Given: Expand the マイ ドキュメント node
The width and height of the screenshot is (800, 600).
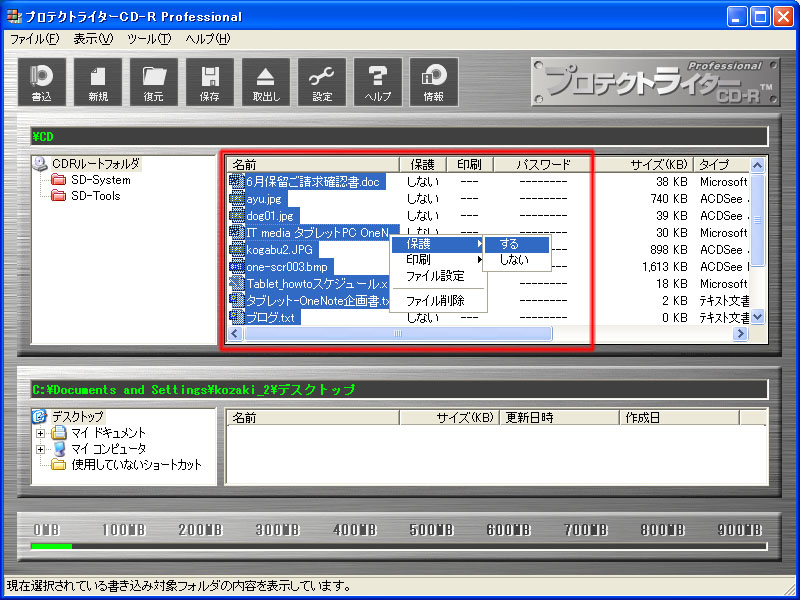Looking at the screenshot, I should 40,434.
